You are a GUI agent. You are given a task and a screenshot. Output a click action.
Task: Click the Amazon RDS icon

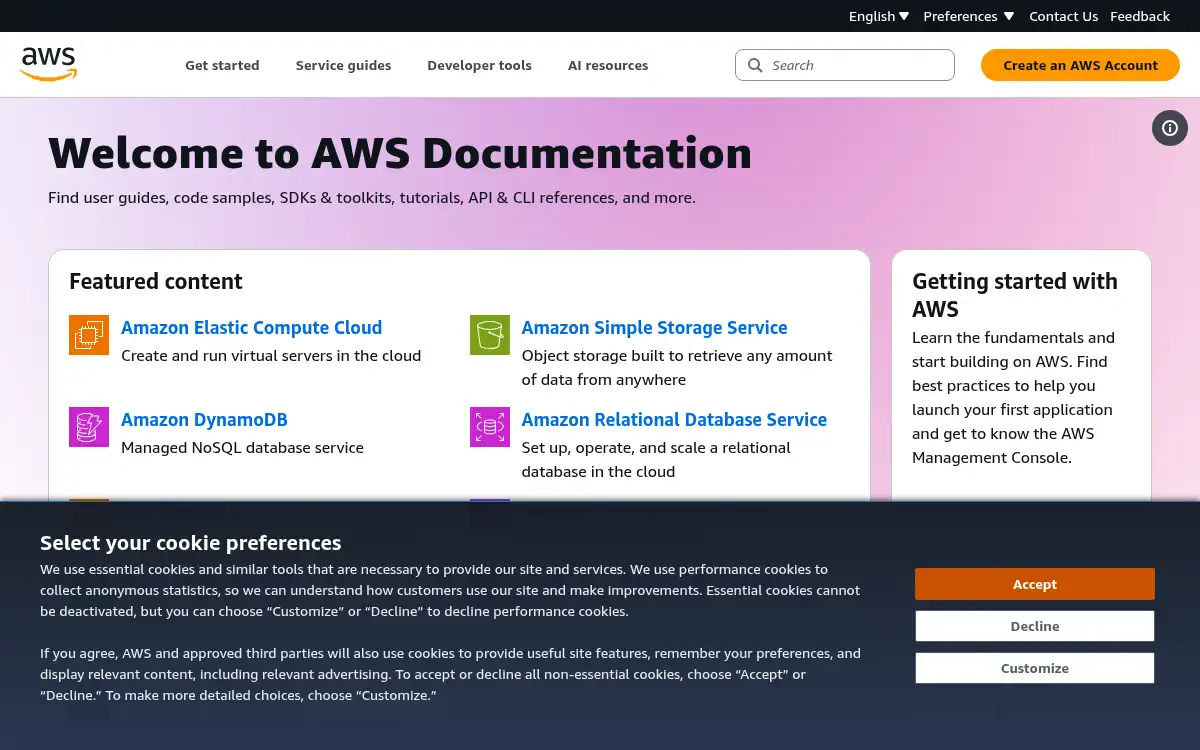490,427
